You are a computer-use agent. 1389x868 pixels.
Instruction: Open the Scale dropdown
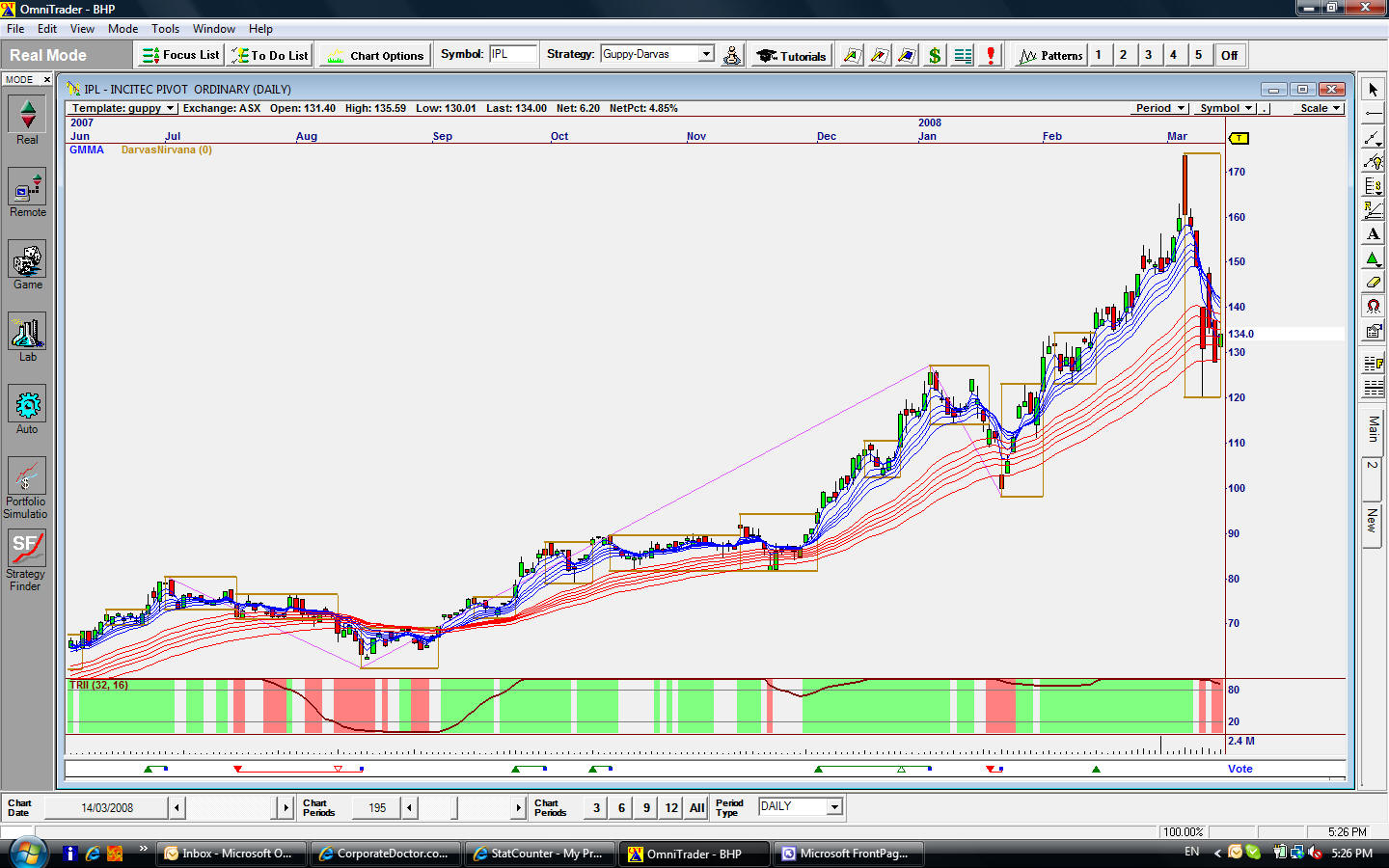tap(1320, 108)
